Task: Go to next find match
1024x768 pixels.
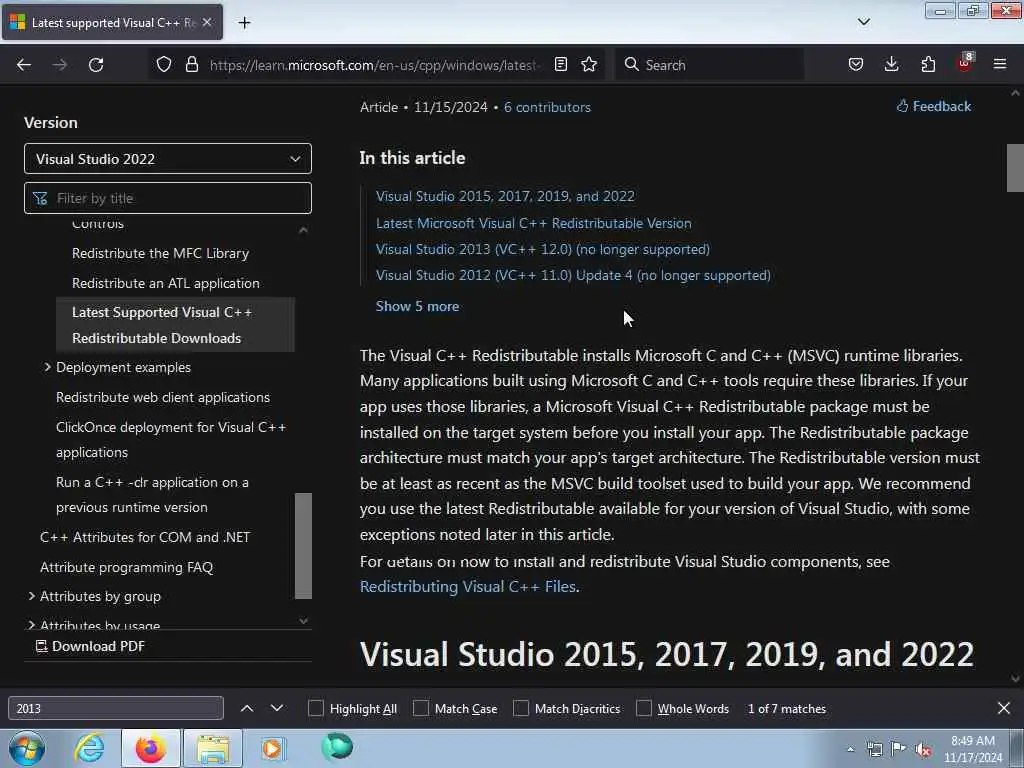Action: pos(277,708)
